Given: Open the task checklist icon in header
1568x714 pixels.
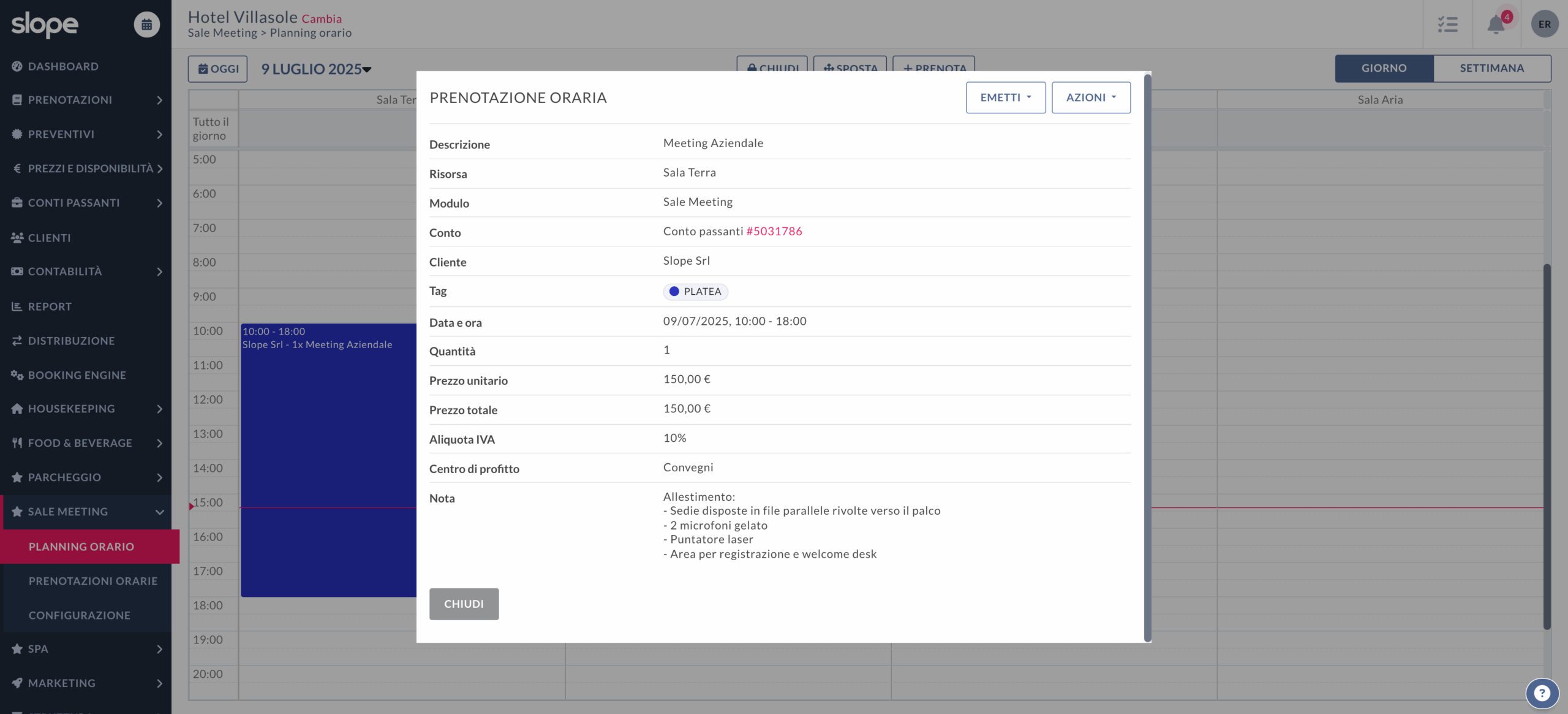Looking at the screenshot, I should 1448,25.
